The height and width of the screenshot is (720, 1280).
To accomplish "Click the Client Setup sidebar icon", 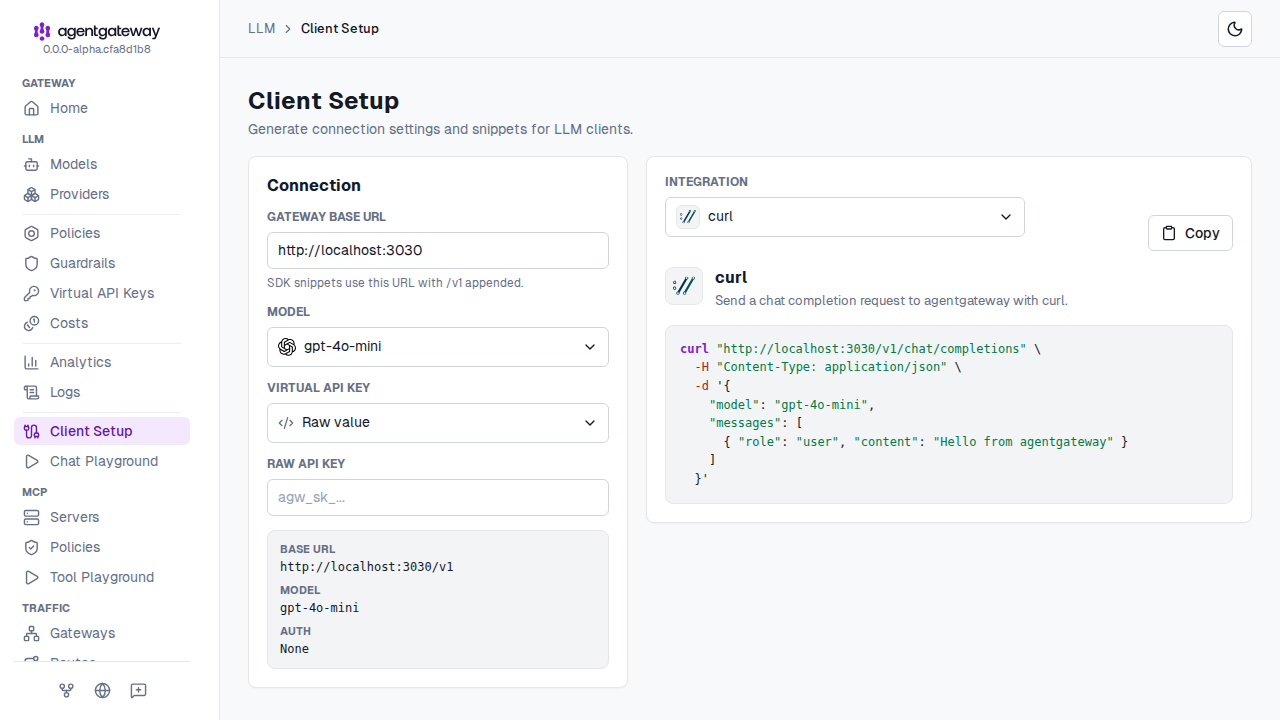I will (x=32, y=431).
